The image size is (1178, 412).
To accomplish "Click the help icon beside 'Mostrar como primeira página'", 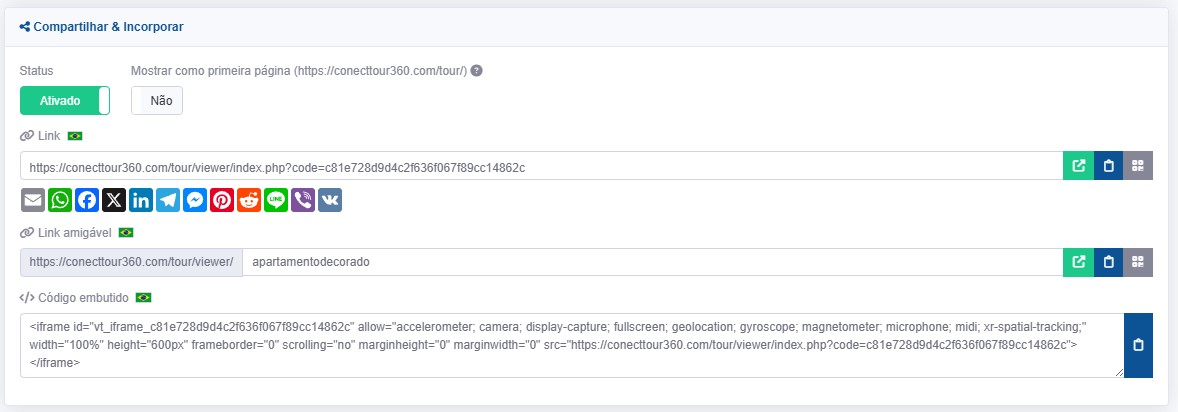I will (x=477, y=71).
